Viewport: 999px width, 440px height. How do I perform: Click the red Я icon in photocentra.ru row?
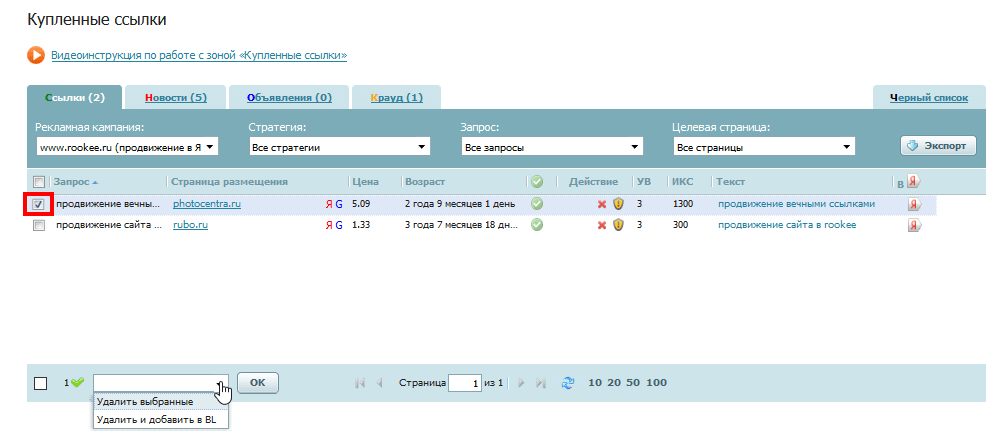tap(329, 204)
